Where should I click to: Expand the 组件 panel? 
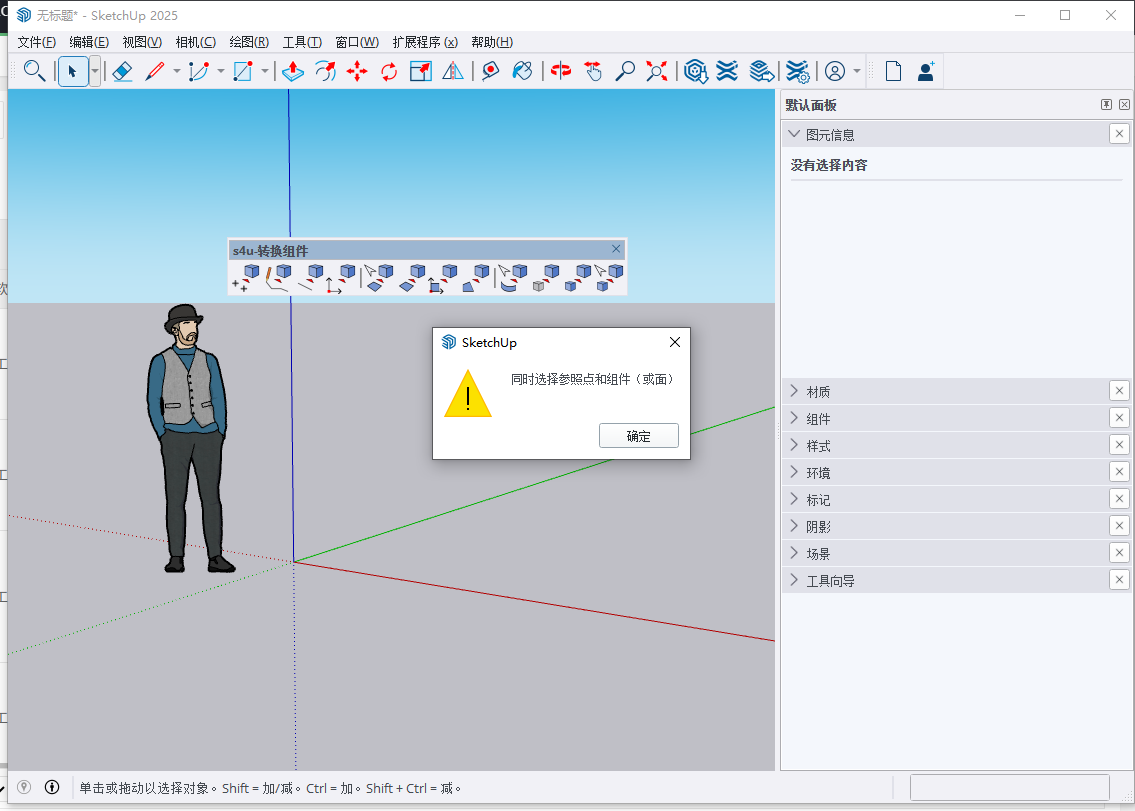(794, 418)
